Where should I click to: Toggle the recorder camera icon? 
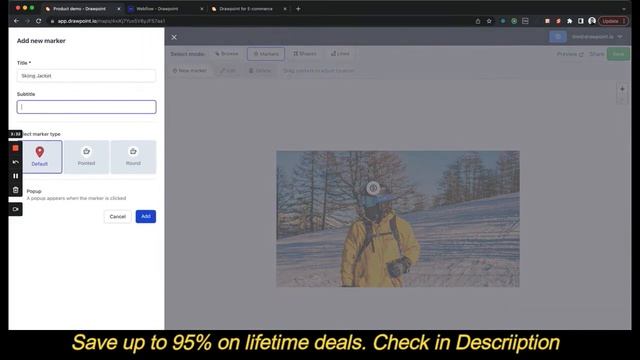point(16,209)
